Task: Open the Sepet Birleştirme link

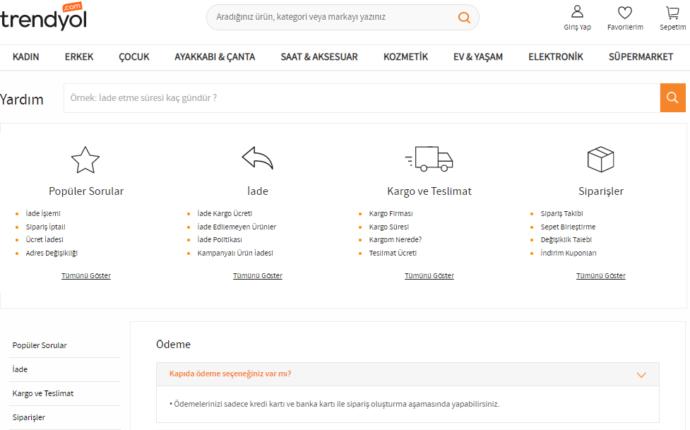Action: [568, 227]
